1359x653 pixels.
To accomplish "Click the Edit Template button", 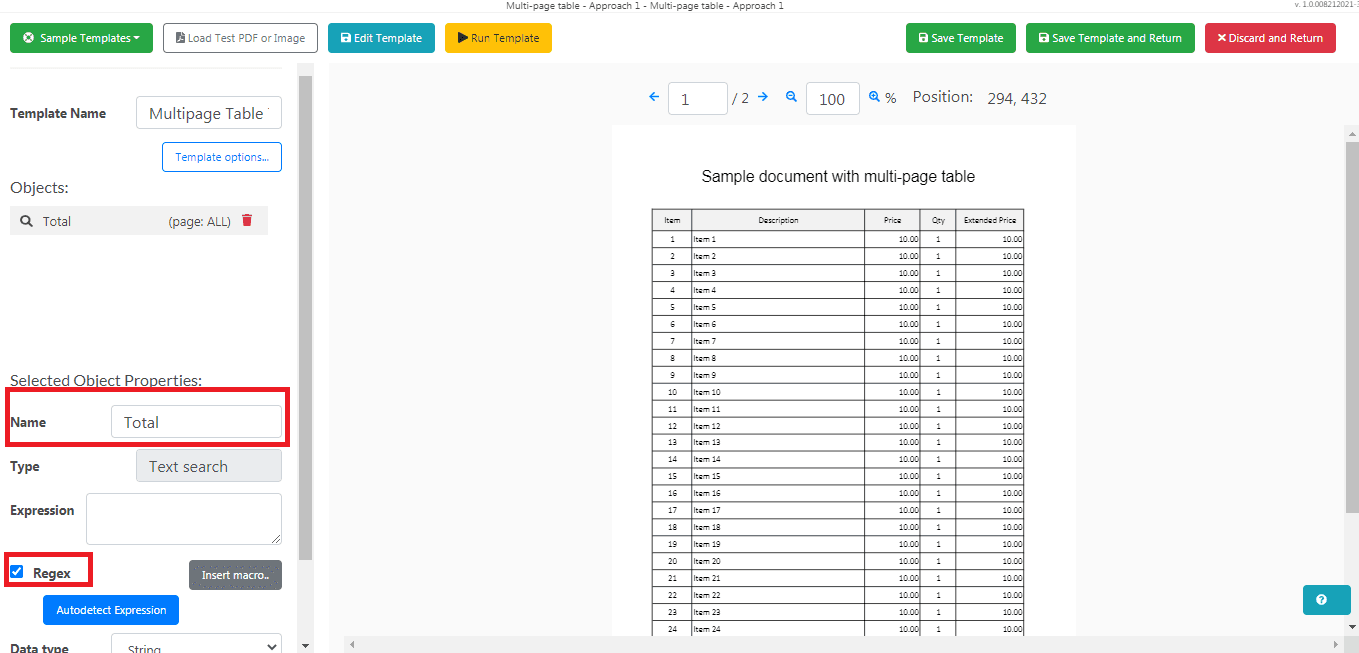I will (x=381, y=37).
